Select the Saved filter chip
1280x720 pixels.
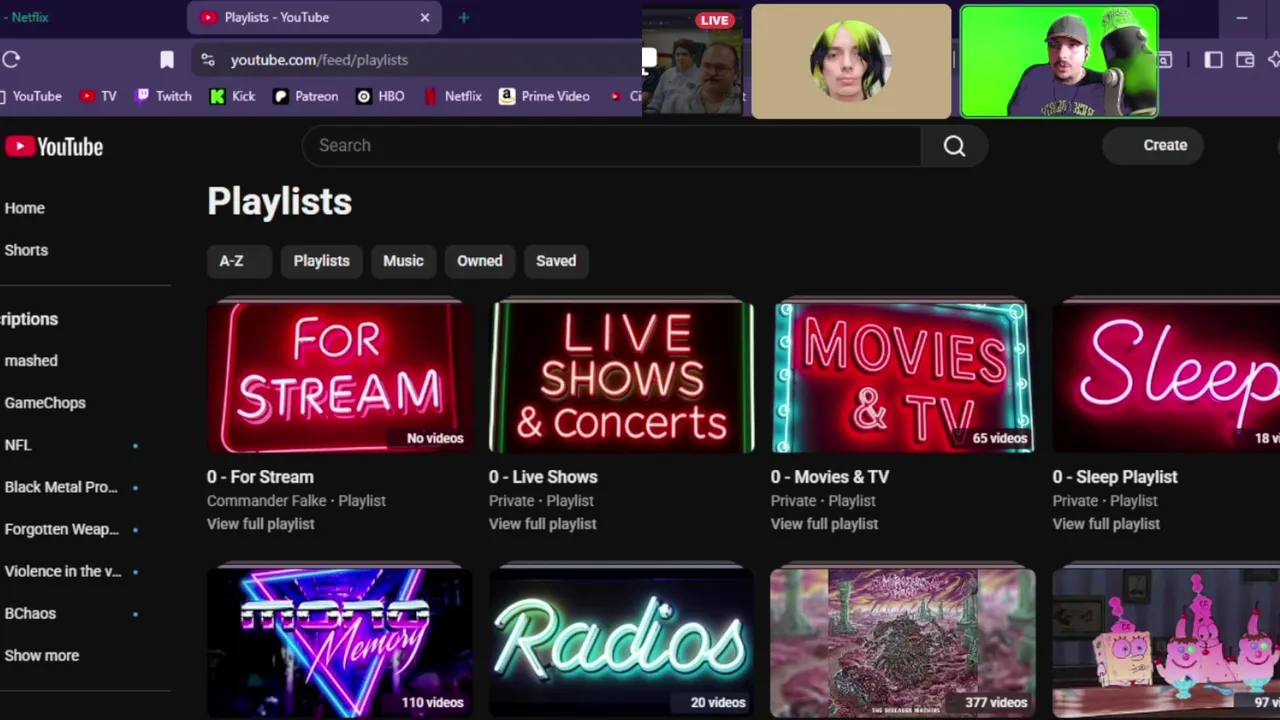556,261
